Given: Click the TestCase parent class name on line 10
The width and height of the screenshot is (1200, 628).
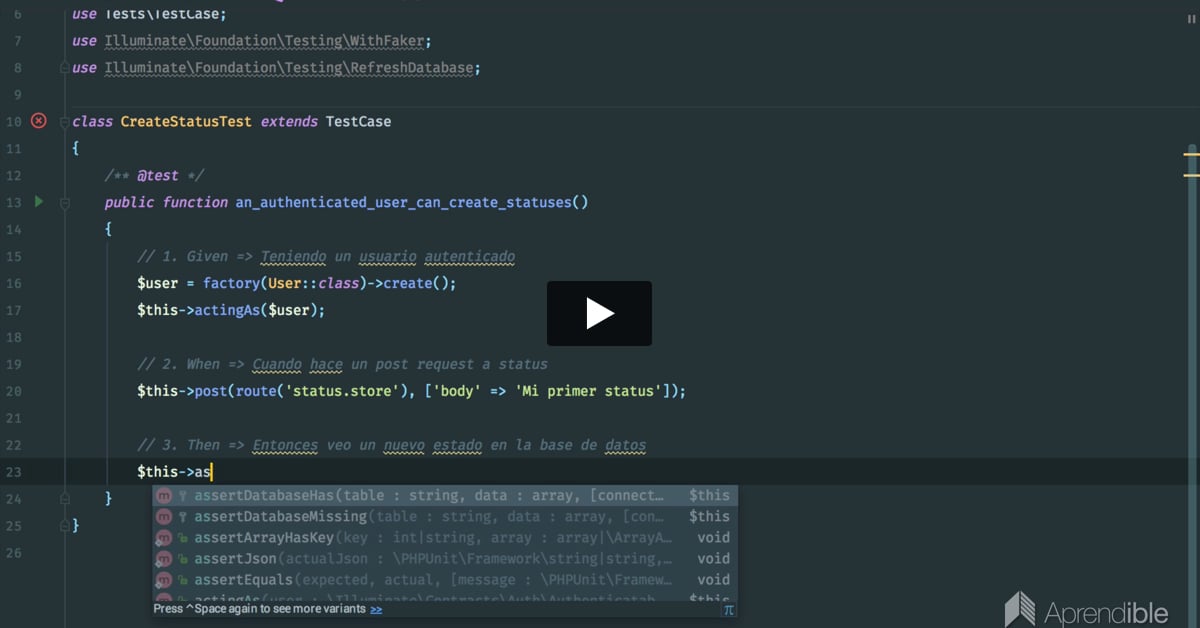Looking at the screenshot, I should (359, 121).
